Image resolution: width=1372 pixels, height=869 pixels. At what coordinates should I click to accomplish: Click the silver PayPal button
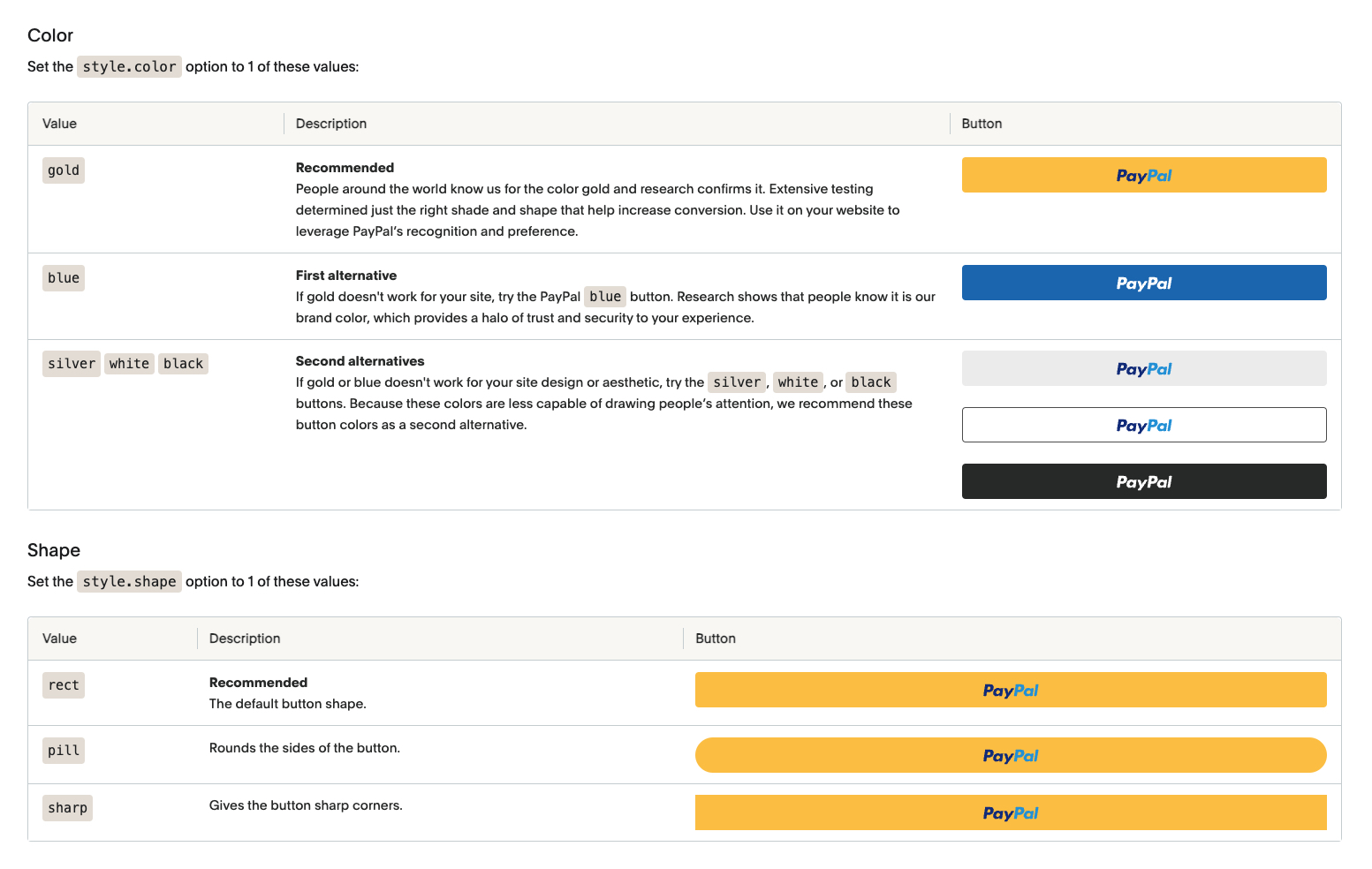(x=1144, y=368)
